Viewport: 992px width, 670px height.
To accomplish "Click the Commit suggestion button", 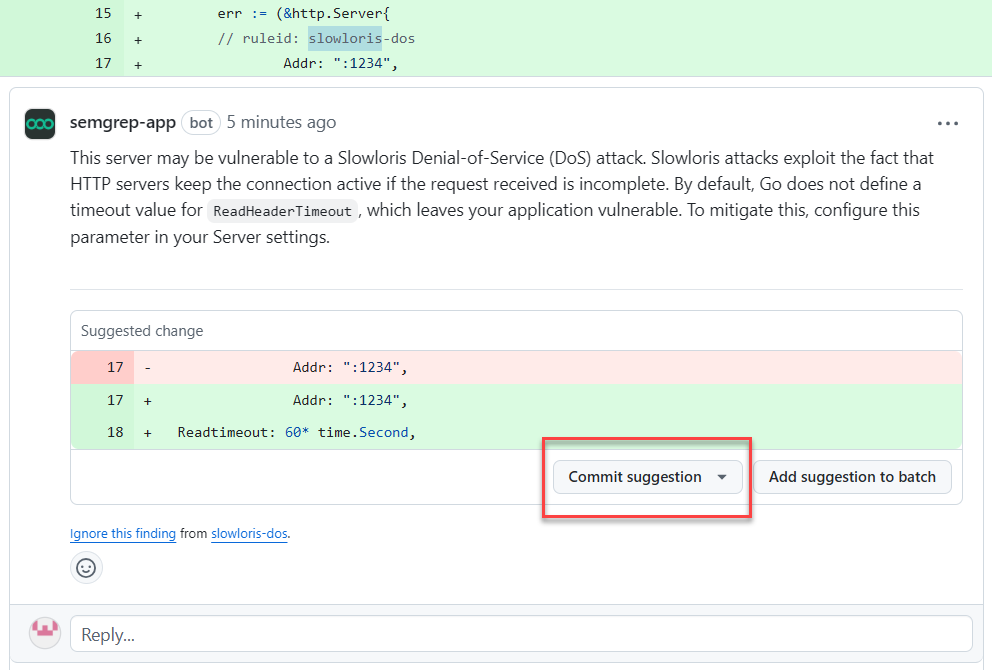I will (634, 477).
